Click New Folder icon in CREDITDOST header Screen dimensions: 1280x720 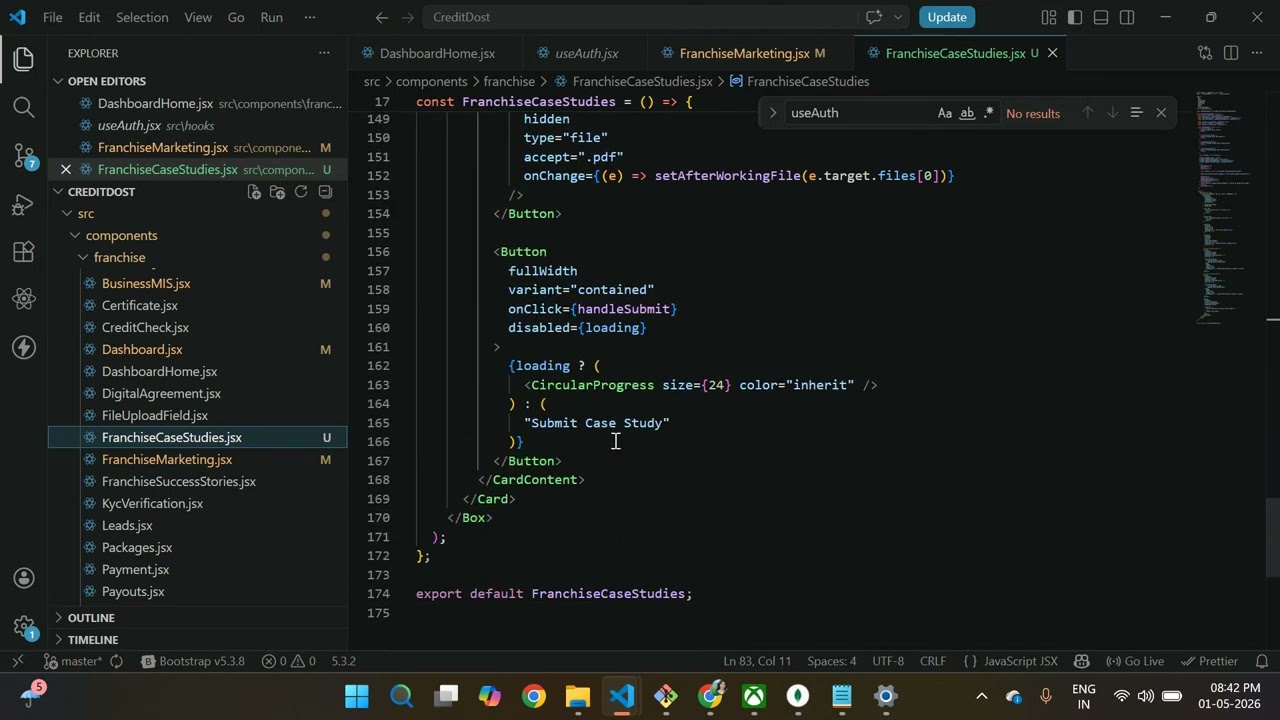pyautogui.click(x=277, y=192)
